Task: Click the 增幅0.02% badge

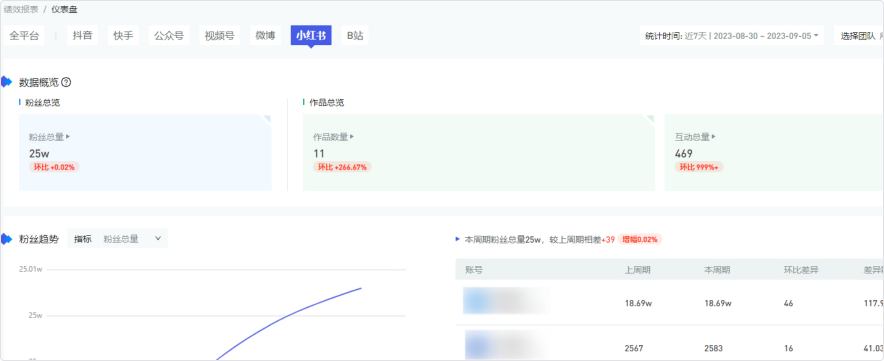Action: tap(640, 239)
